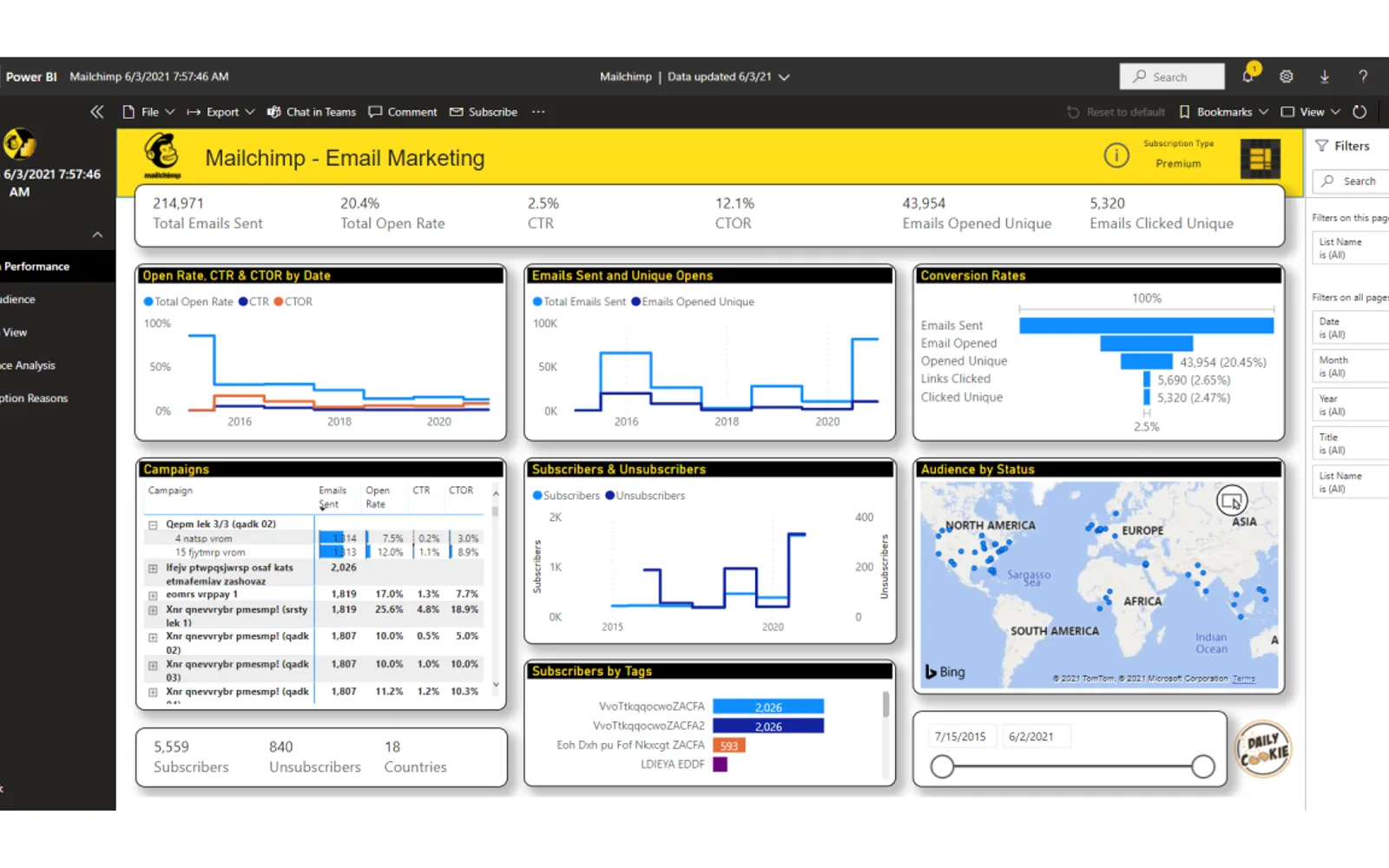The width and height of the screenshot is (1389, 868).
Task: Collapse the Qepm lek 3/3 campaign row
Action: coord(153,525)
